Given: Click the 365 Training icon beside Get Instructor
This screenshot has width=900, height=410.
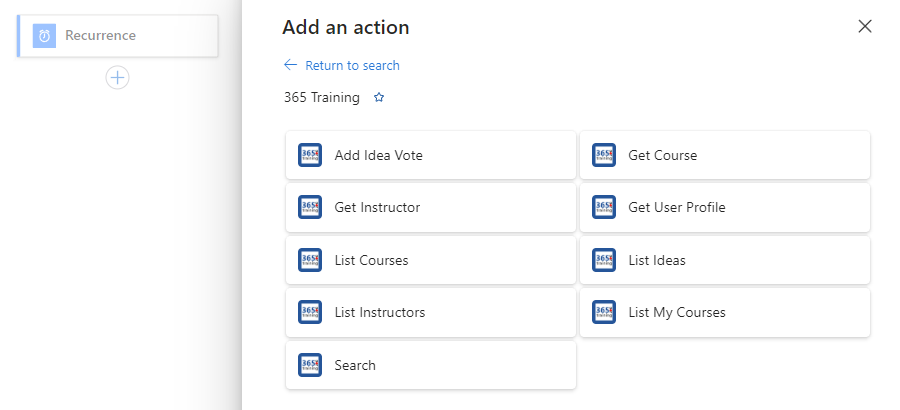Looking at the screenshot, I should click(310, 207).
